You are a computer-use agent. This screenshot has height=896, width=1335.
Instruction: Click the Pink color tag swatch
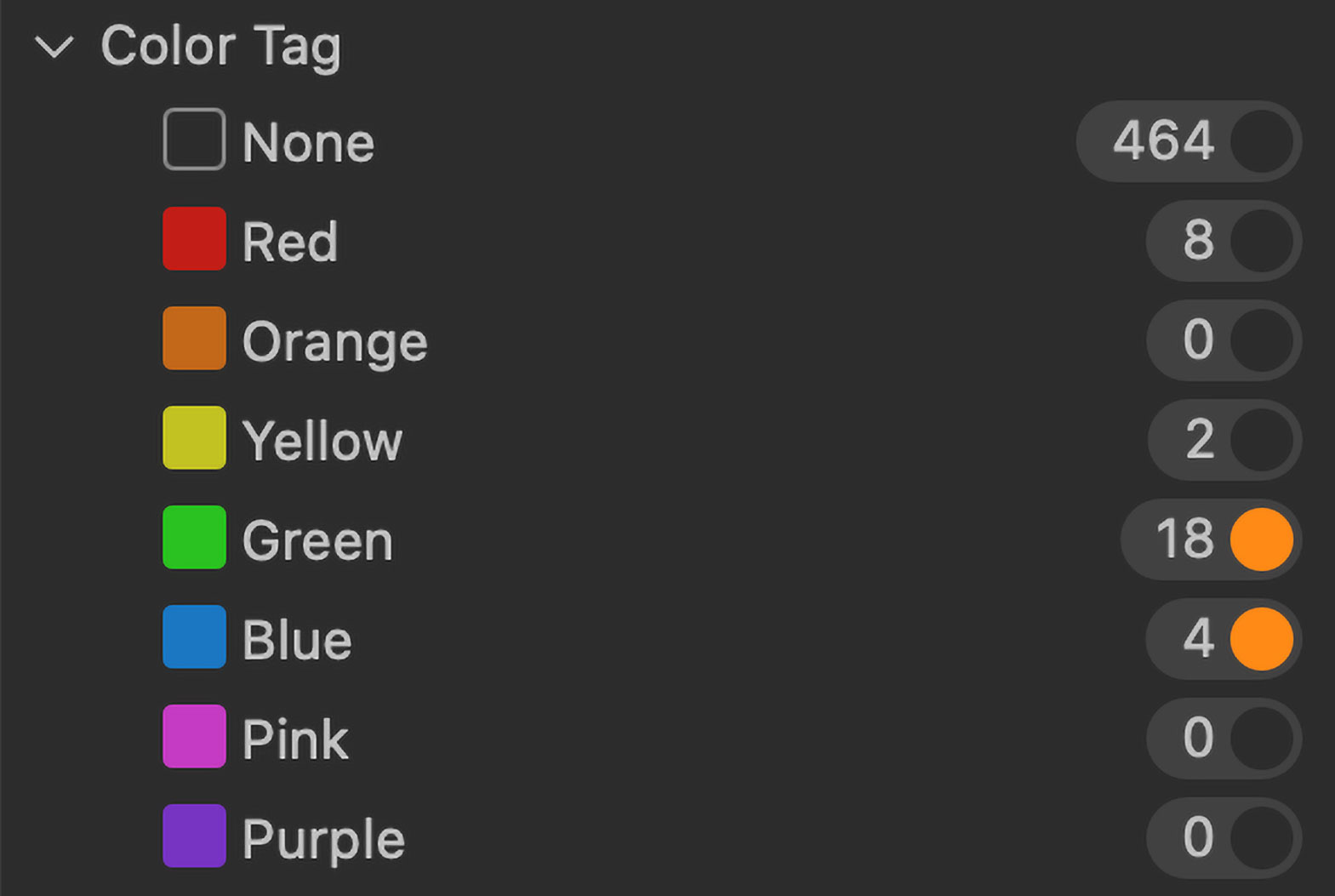pos(194,737)
